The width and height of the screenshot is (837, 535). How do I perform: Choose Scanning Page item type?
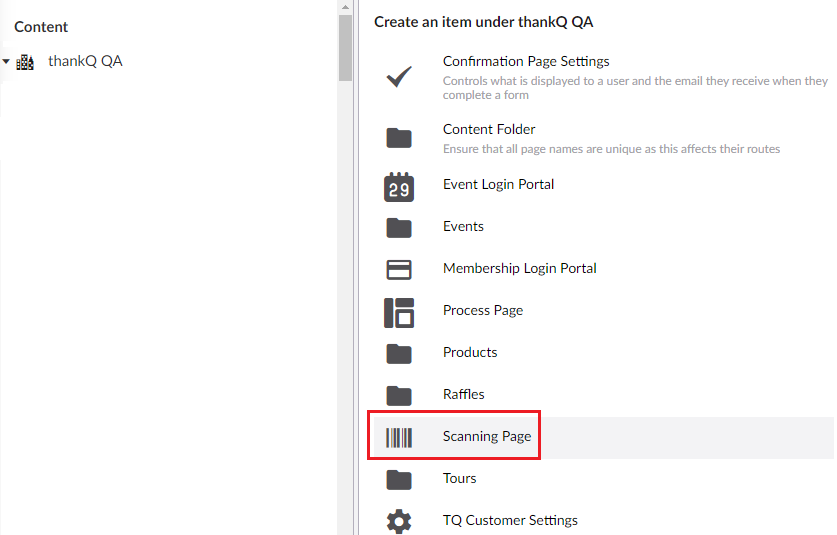pos(487,436)
